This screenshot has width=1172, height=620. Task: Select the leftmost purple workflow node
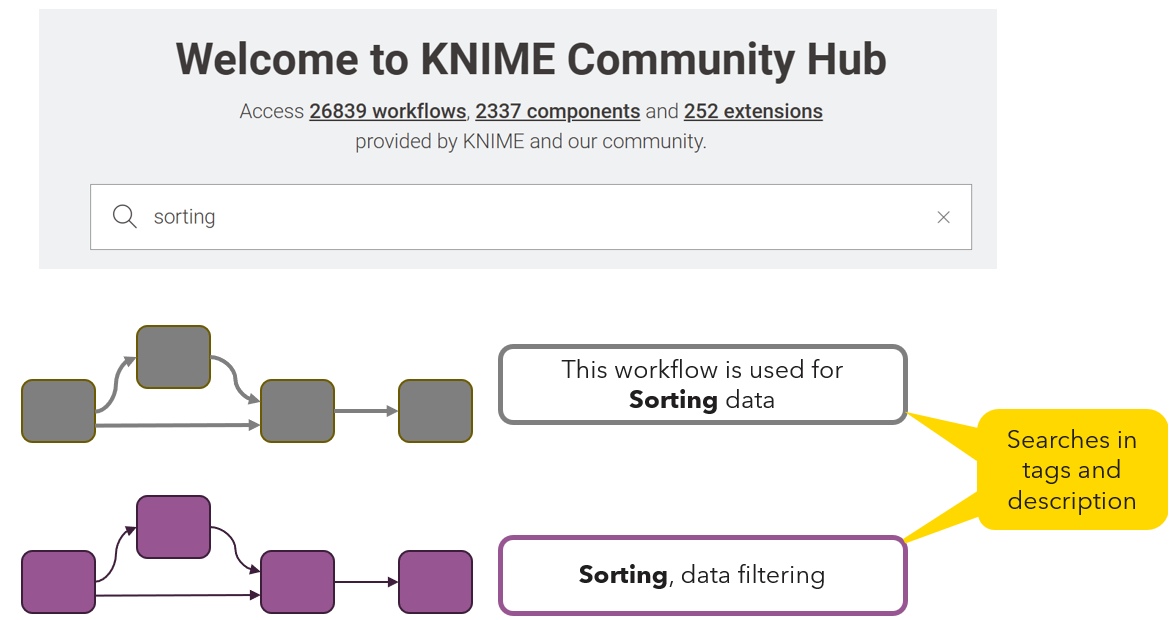[58, 582]
